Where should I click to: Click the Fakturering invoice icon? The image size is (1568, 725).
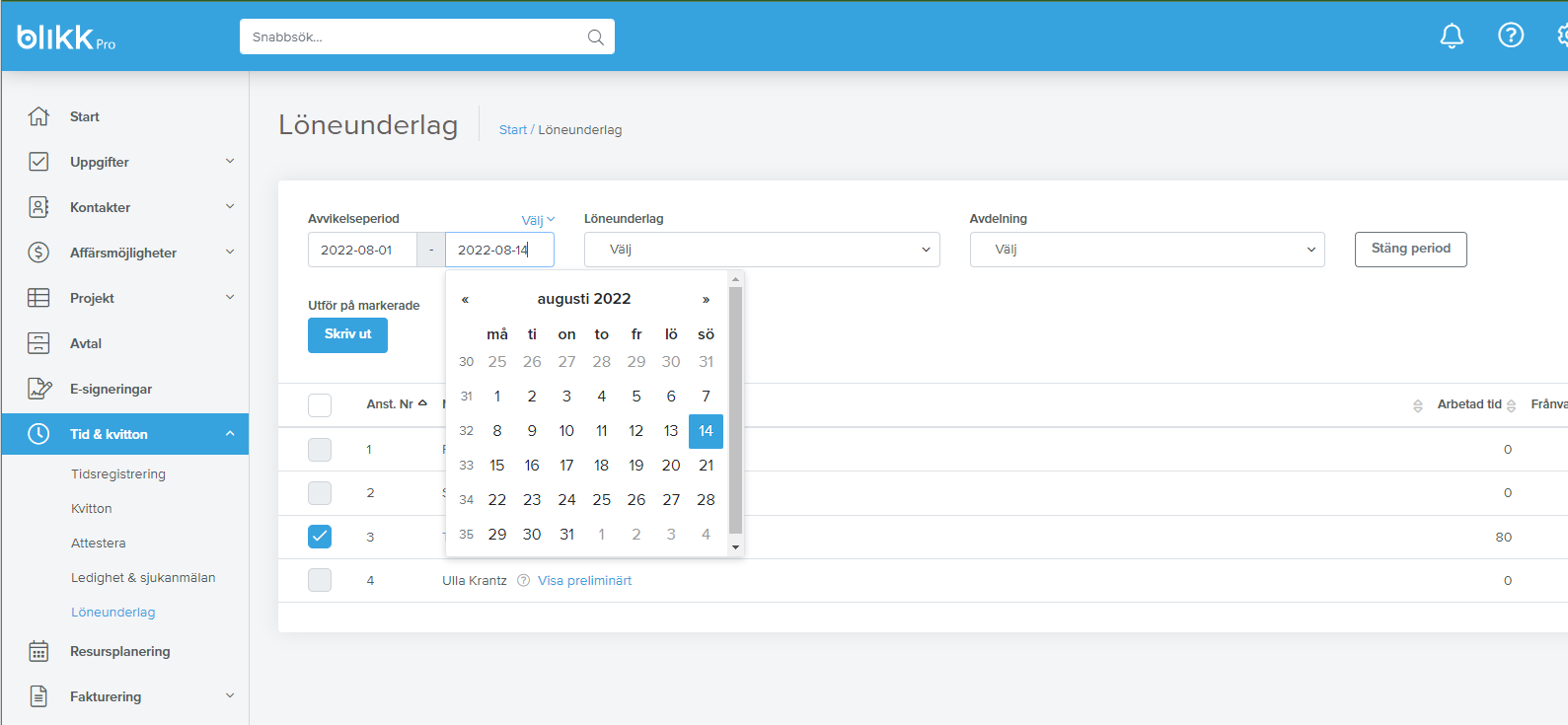(x=38, y=696)
